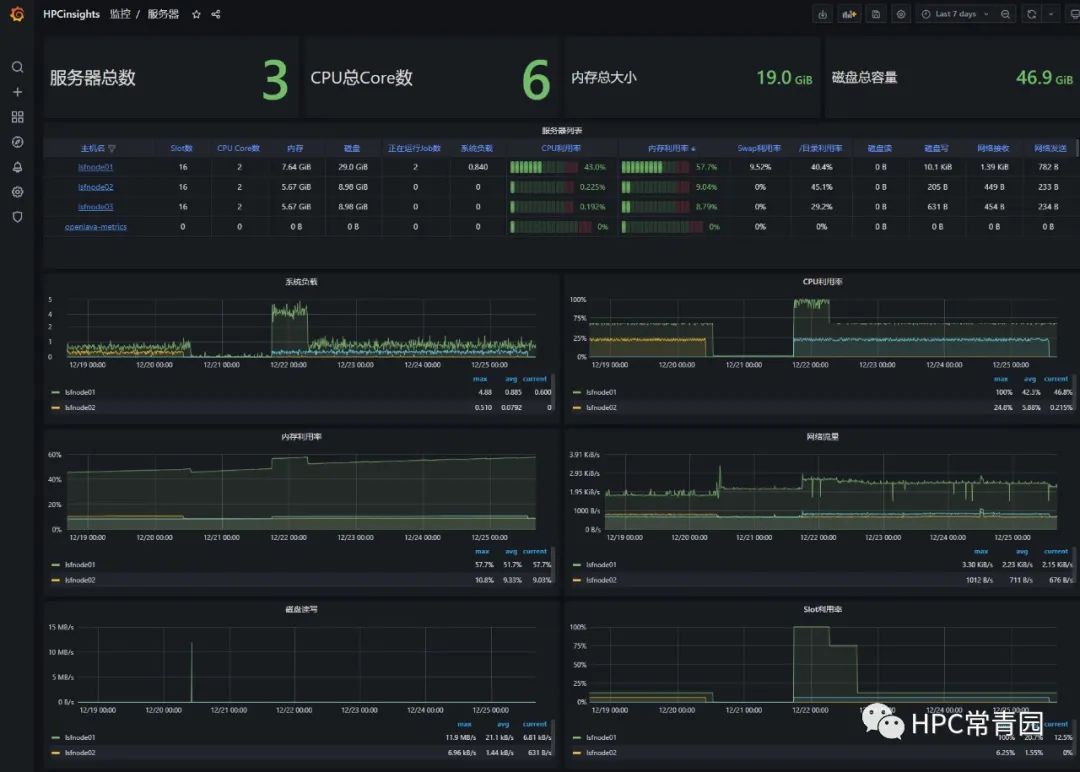Click the HPCinsights title text
The image size is (1080, 772).
(72, 14)
